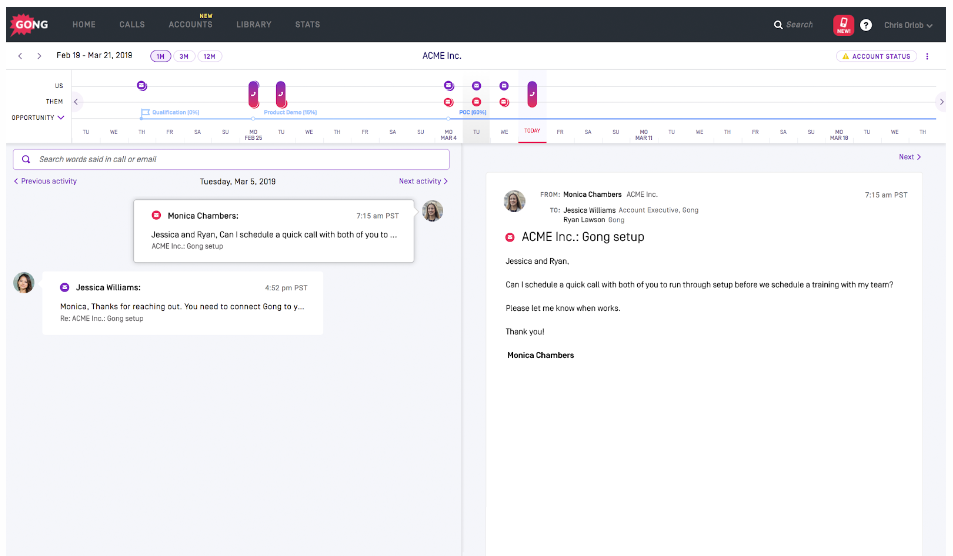Open Account Status warning button
The image size is (953, 556).
coord(876,57)
